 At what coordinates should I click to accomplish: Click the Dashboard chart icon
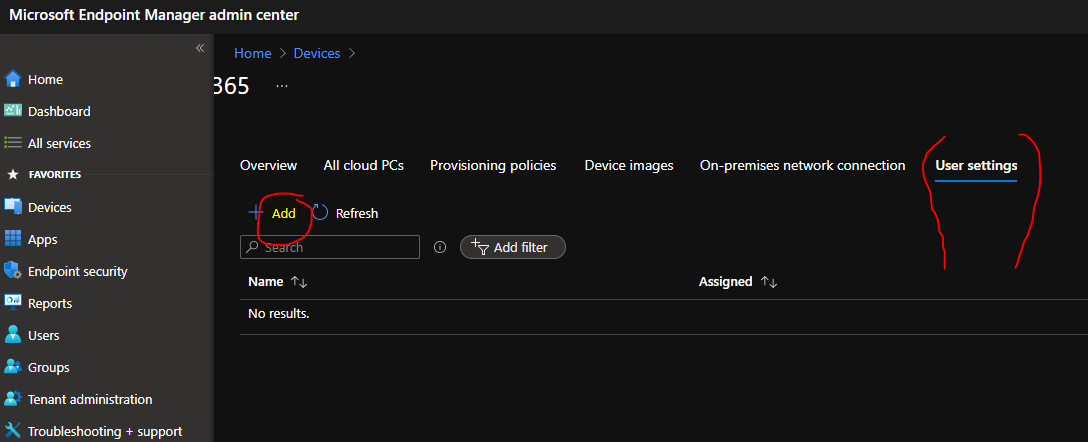[x=13, y=111]
